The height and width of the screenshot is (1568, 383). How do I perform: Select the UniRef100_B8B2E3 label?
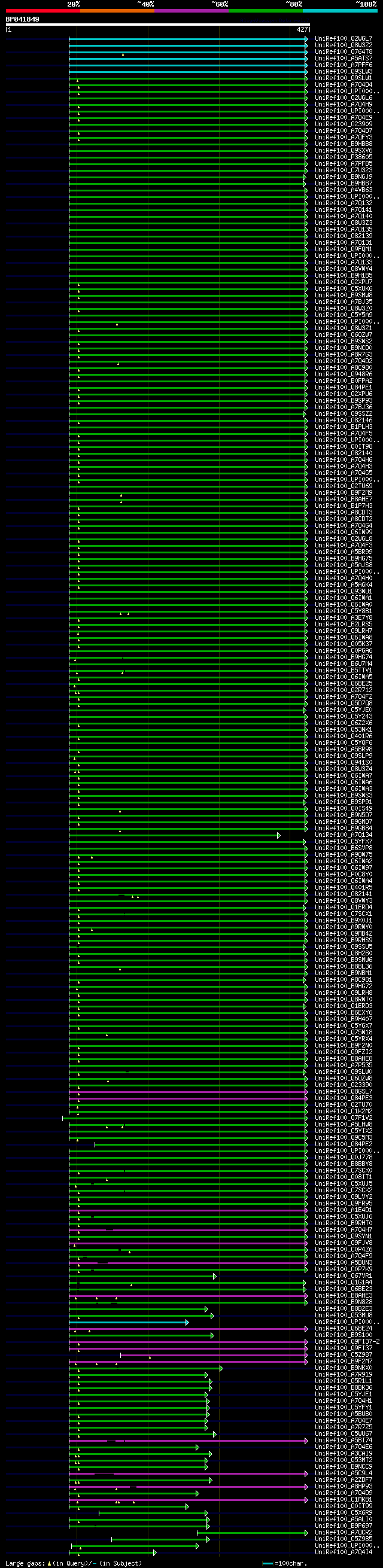(x=344, y=1309)
